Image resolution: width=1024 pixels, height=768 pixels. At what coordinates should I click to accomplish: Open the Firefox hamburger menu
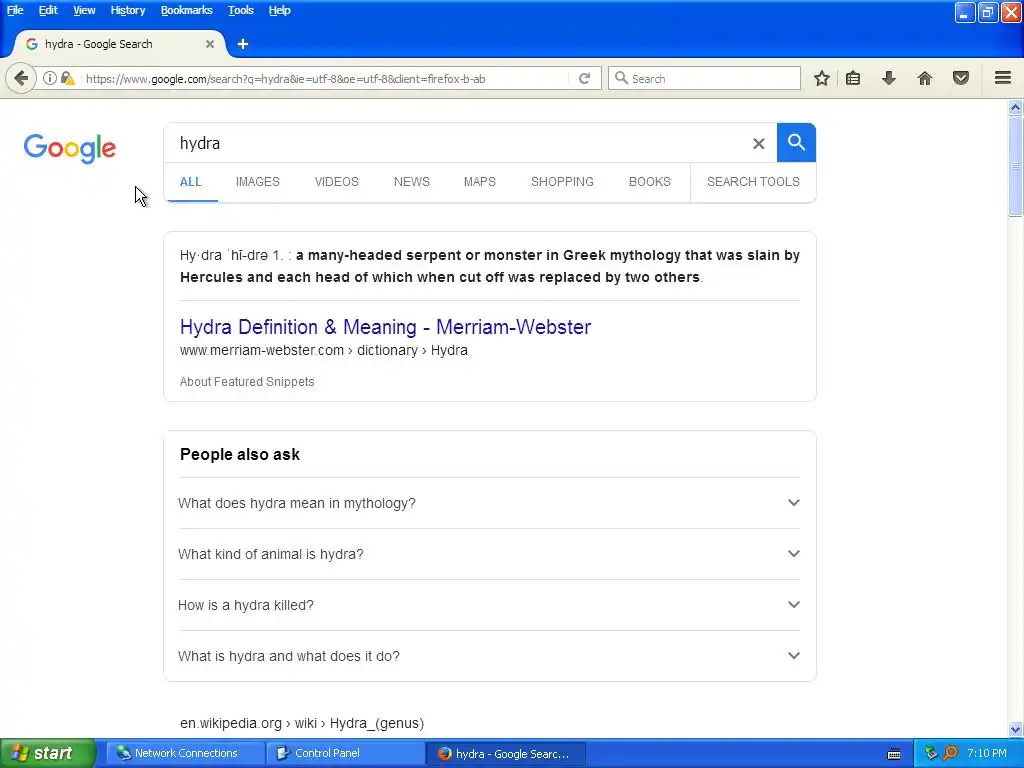[x=1003, y=78]
